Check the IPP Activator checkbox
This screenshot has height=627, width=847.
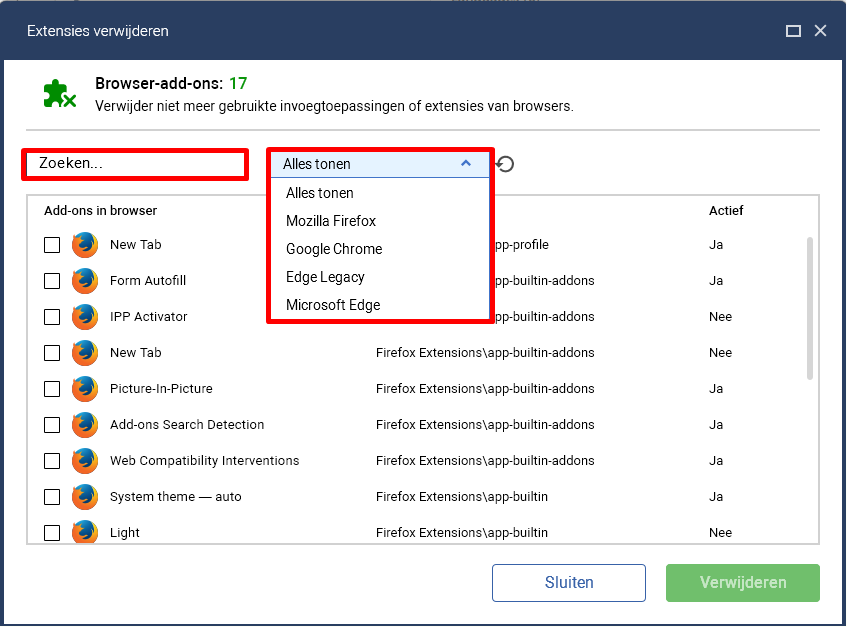(52, 316)
